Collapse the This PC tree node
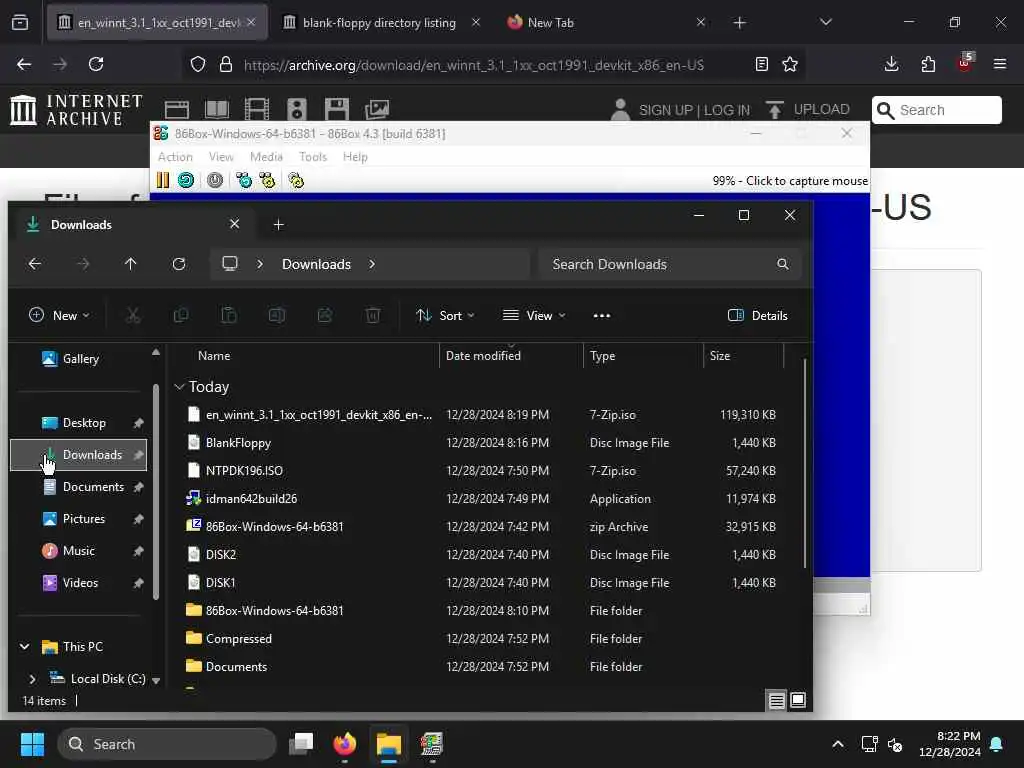This screenshot has width=1024, height=768. (x=24, y=647)
